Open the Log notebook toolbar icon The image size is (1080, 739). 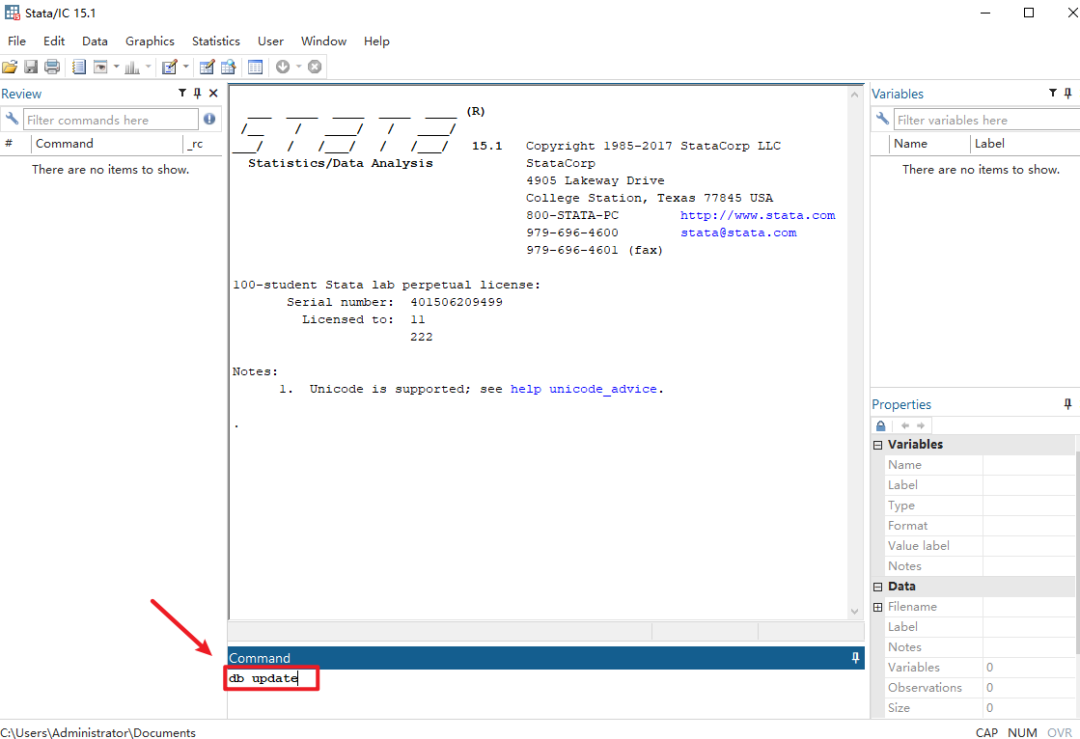pyautogui.click(x=79, y=67)
